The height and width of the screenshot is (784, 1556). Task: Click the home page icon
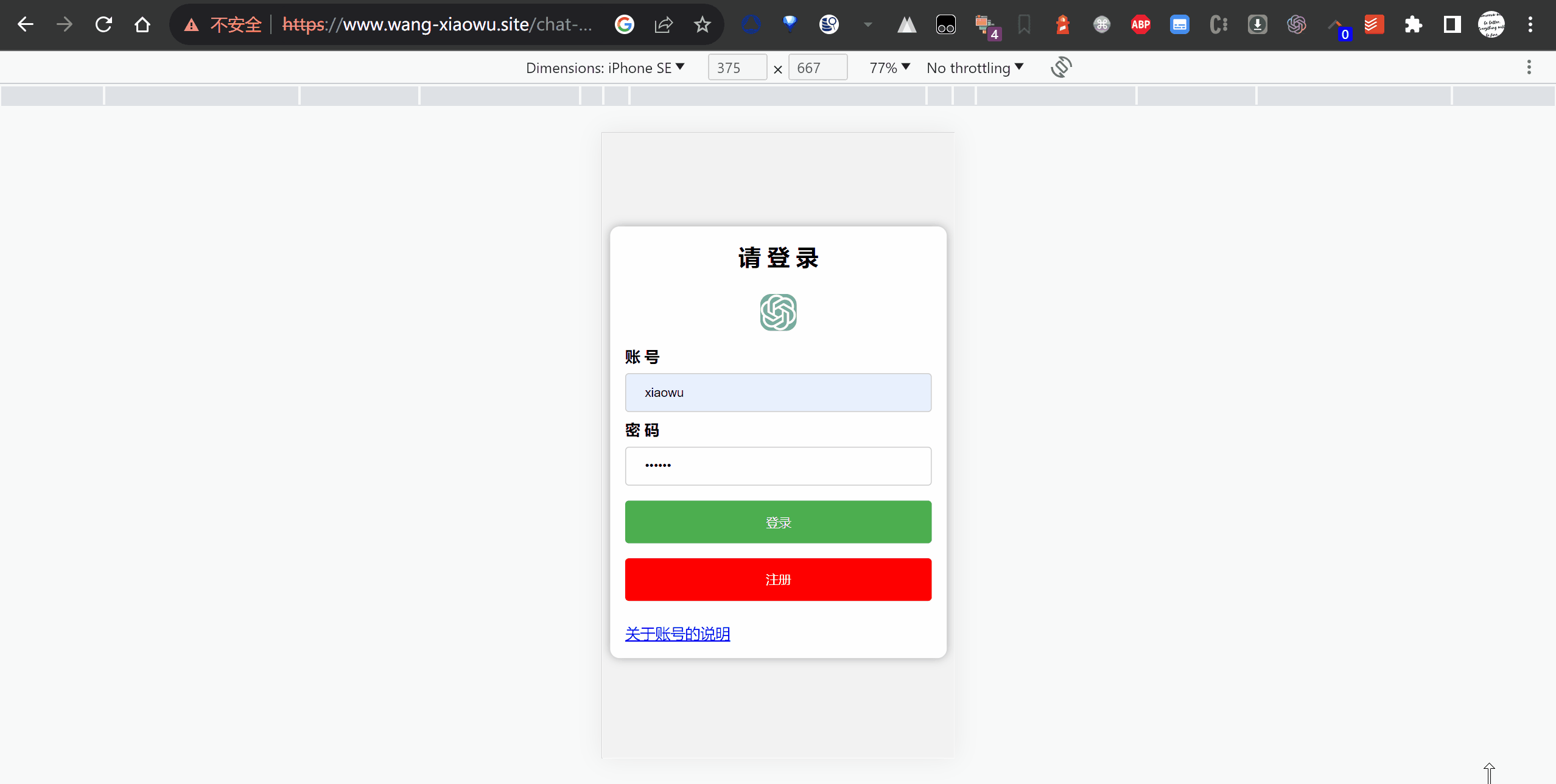[142, 24]
